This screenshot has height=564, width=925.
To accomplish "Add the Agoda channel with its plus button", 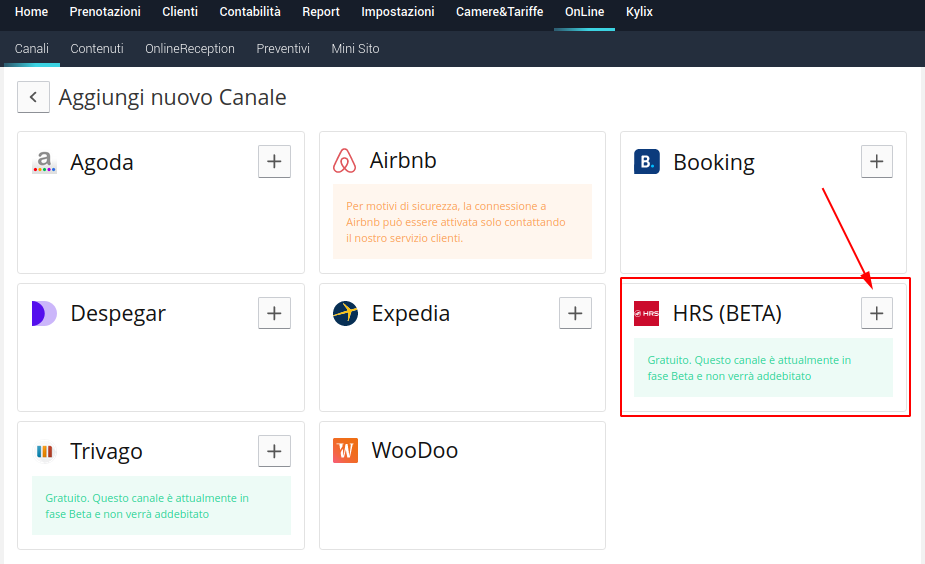I will (x=274, y=162).
